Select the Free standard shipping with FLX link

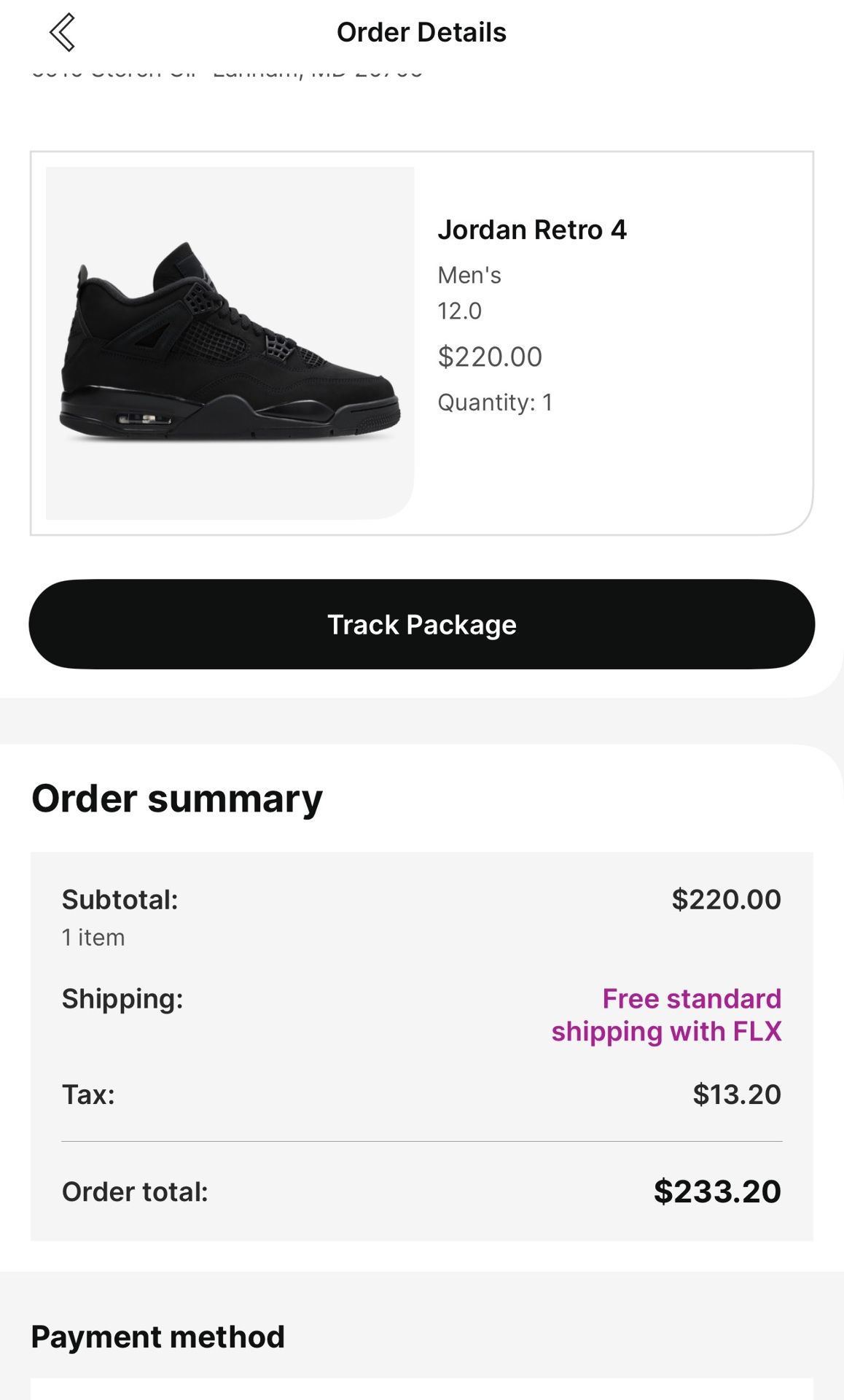click(x=668, y=1015)
